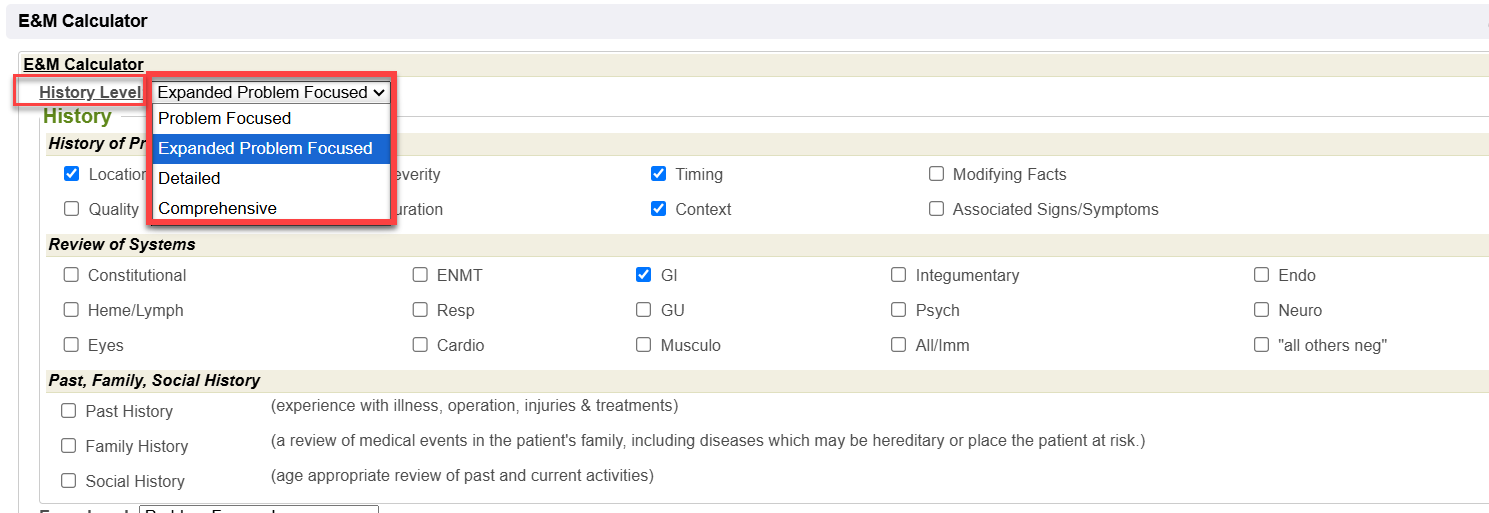The height and width of the screenshot is (513, 1489).
Task: Choose Expanded Problem Focused option
Action: point(265,148)
